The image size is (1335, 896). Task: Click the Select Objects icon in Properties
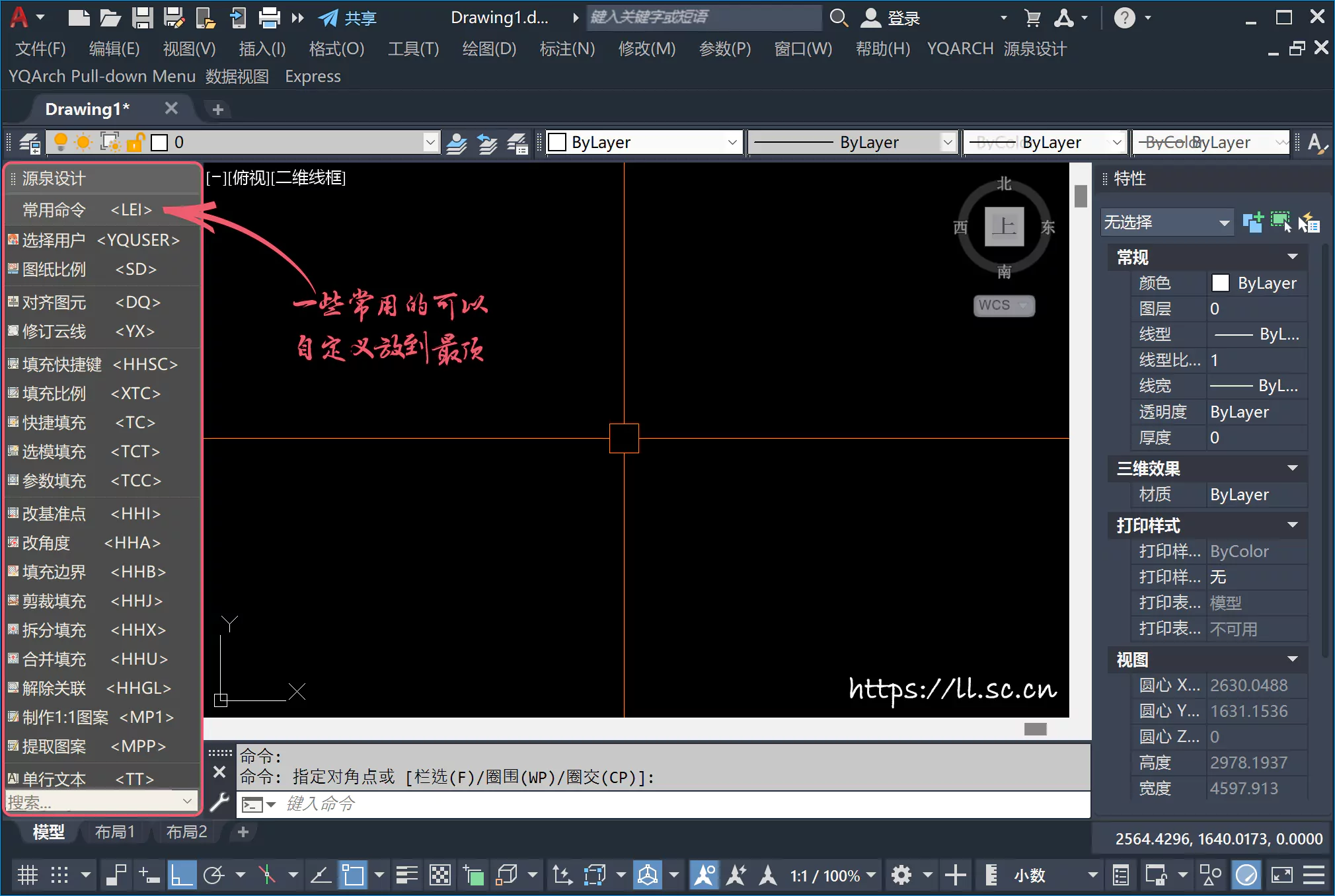coord(1281,223)
